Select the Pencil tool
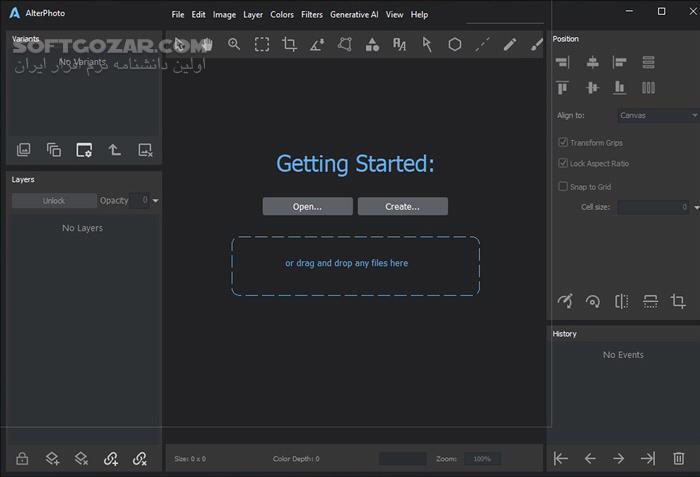Viewport: 700px width, 477px height. click(510, 44)
